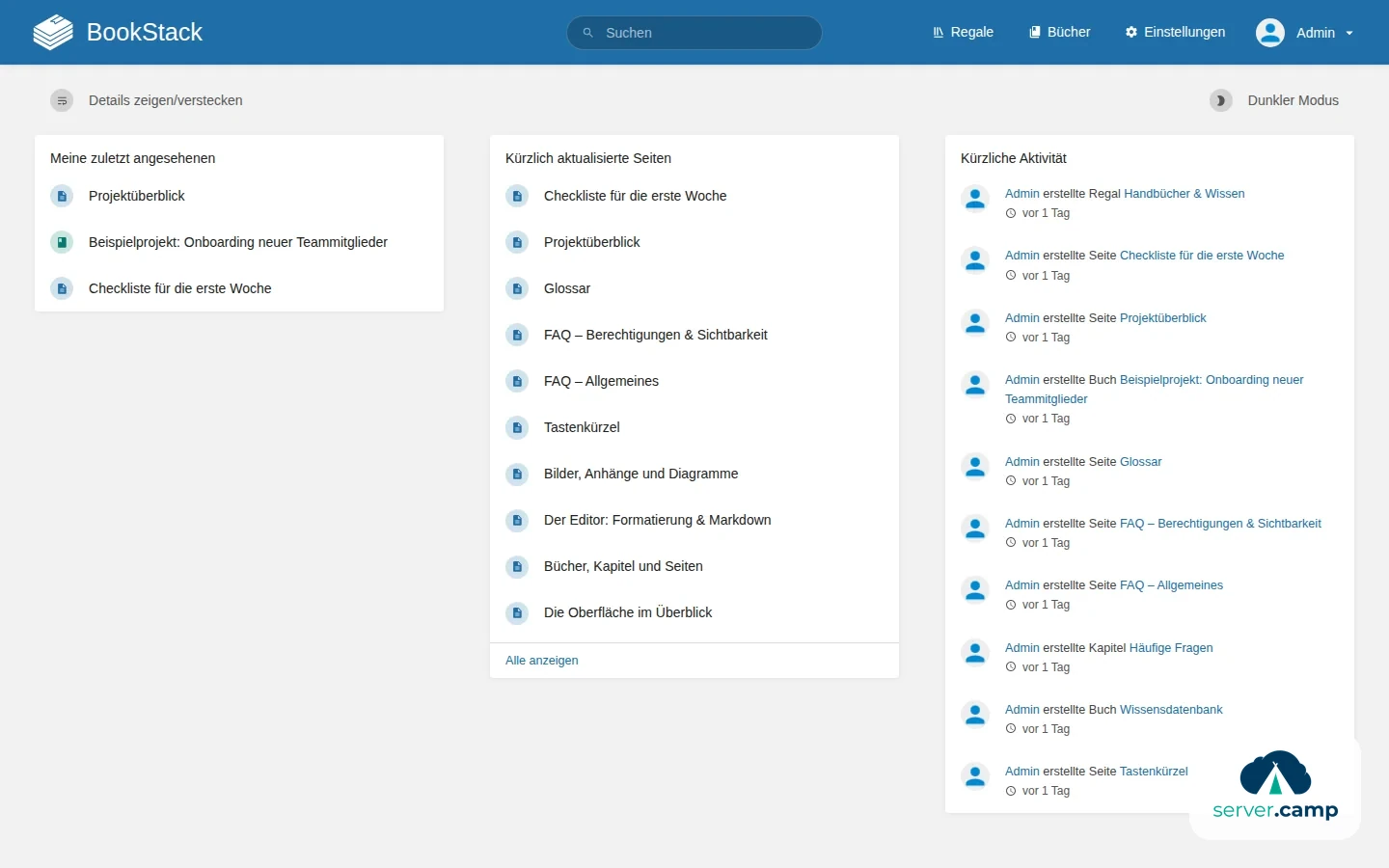
Task: Open Checkliste für die erste Woche in recently viewed
Action: coord(180,288)
